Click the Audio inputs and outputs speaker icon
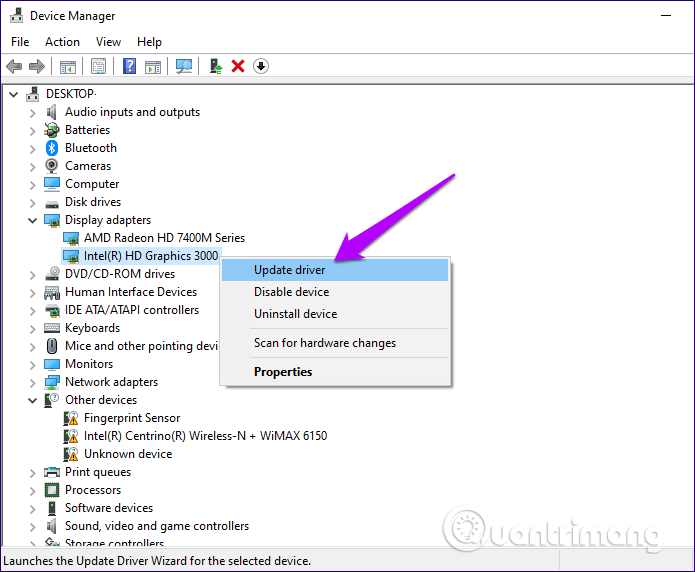The width and height of the screenshot is (695, 572). coord(52,112)
